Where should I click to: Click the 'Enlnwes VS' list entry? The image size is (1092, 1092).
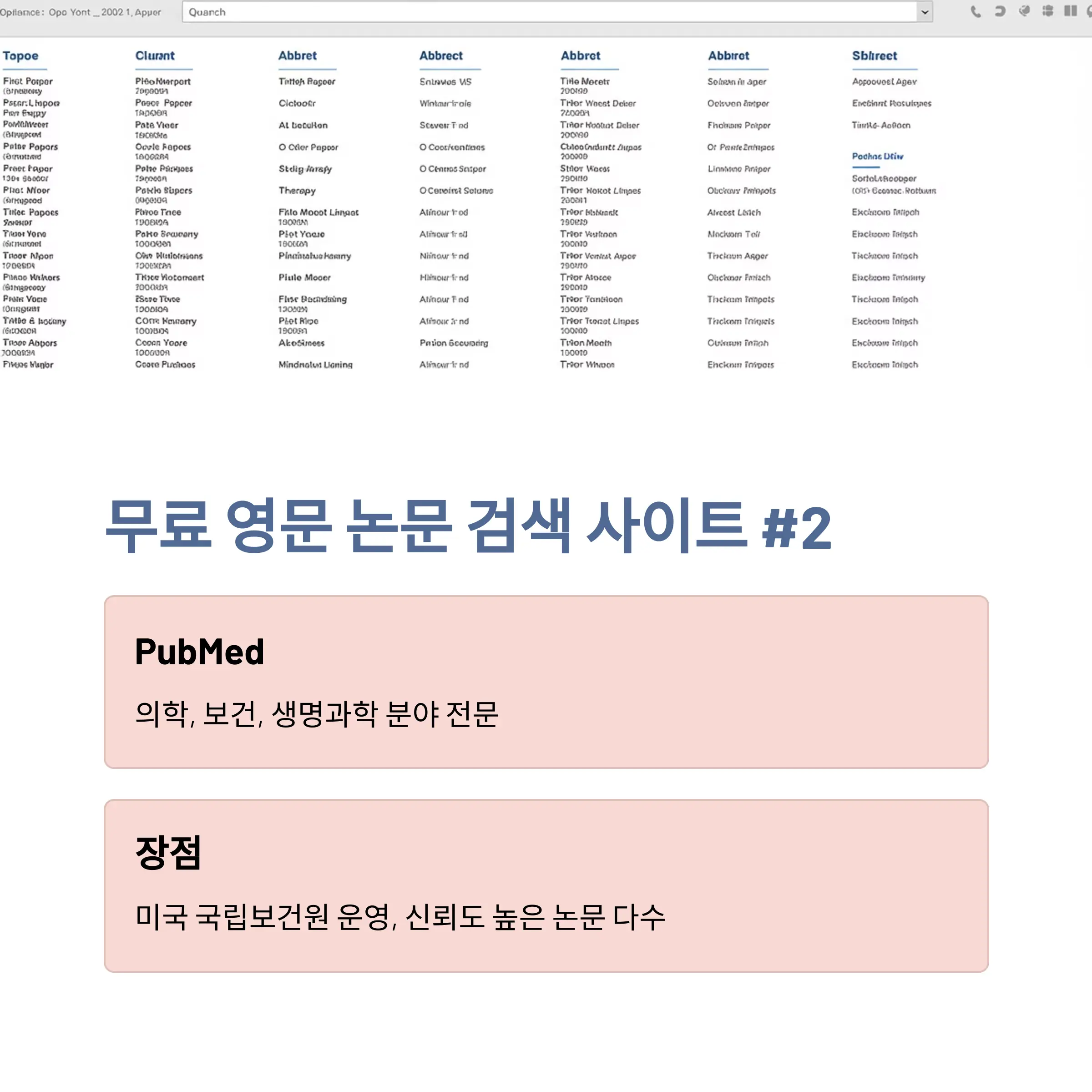(445, 82)
